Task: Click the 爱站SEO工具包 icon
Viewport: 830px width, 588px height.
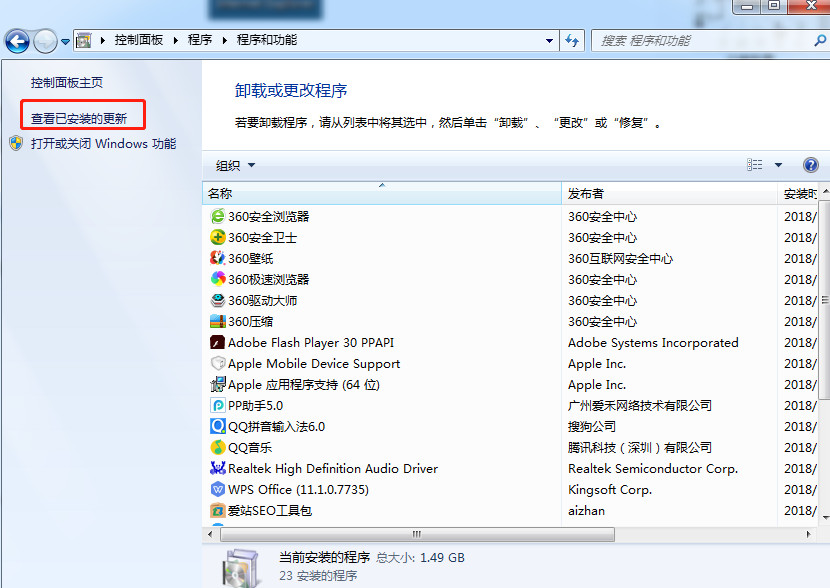Action: (x=218, y=510)
